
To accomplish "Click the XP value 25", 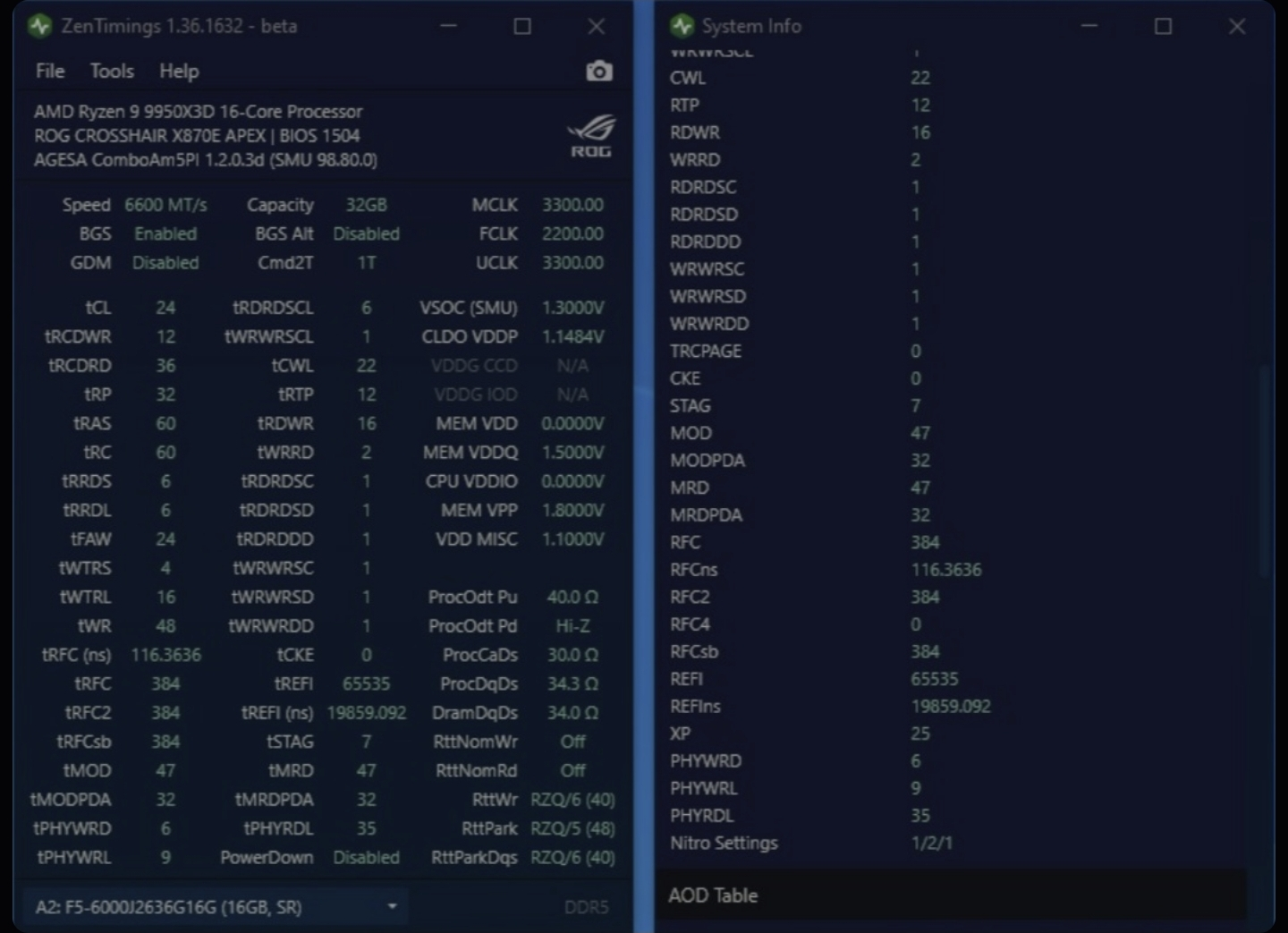I will pyautogui.click(x=920, y=734).
